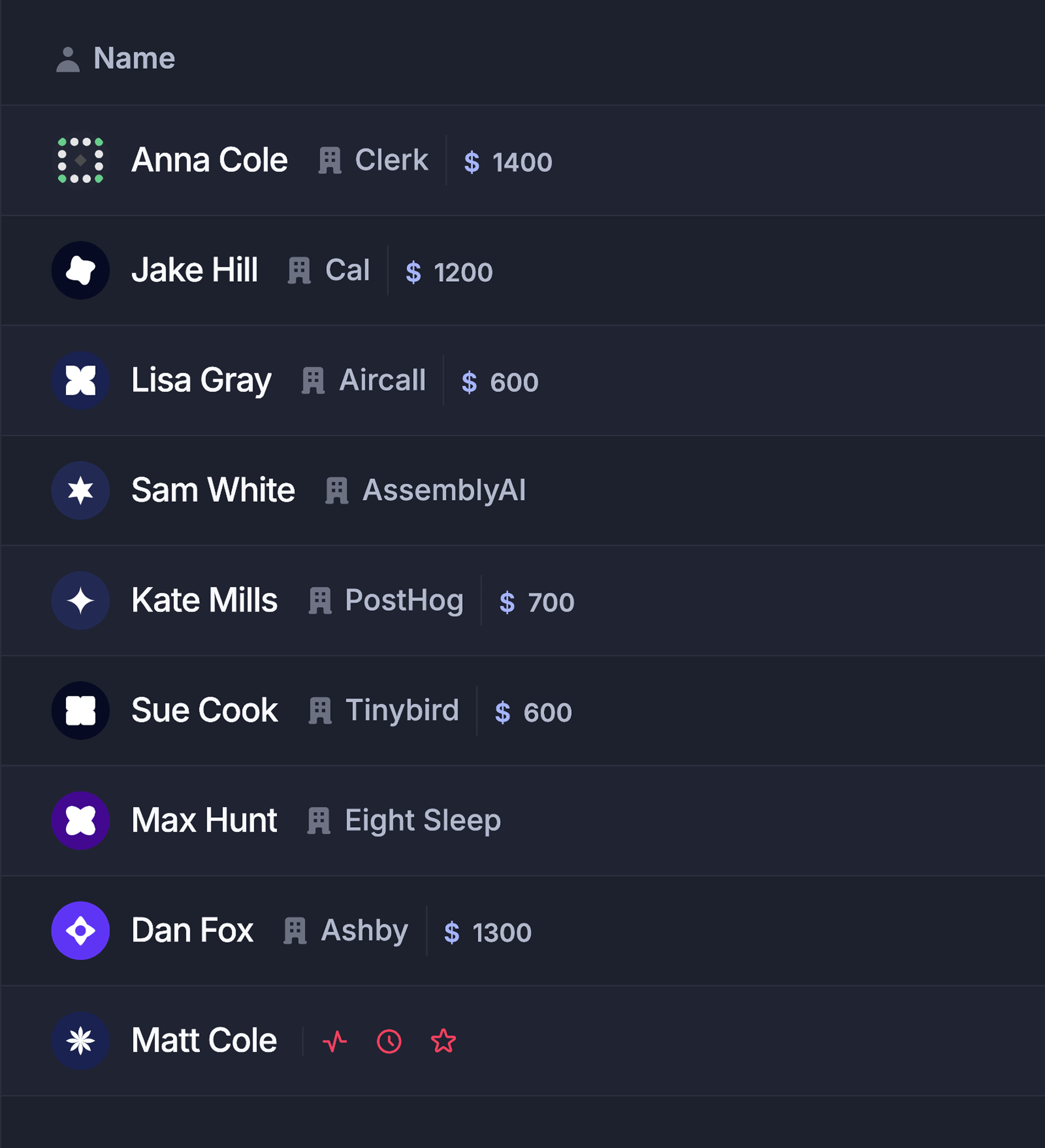
Task: Click the clock icon in Matt Cole's row
Action: (389, 1041)
